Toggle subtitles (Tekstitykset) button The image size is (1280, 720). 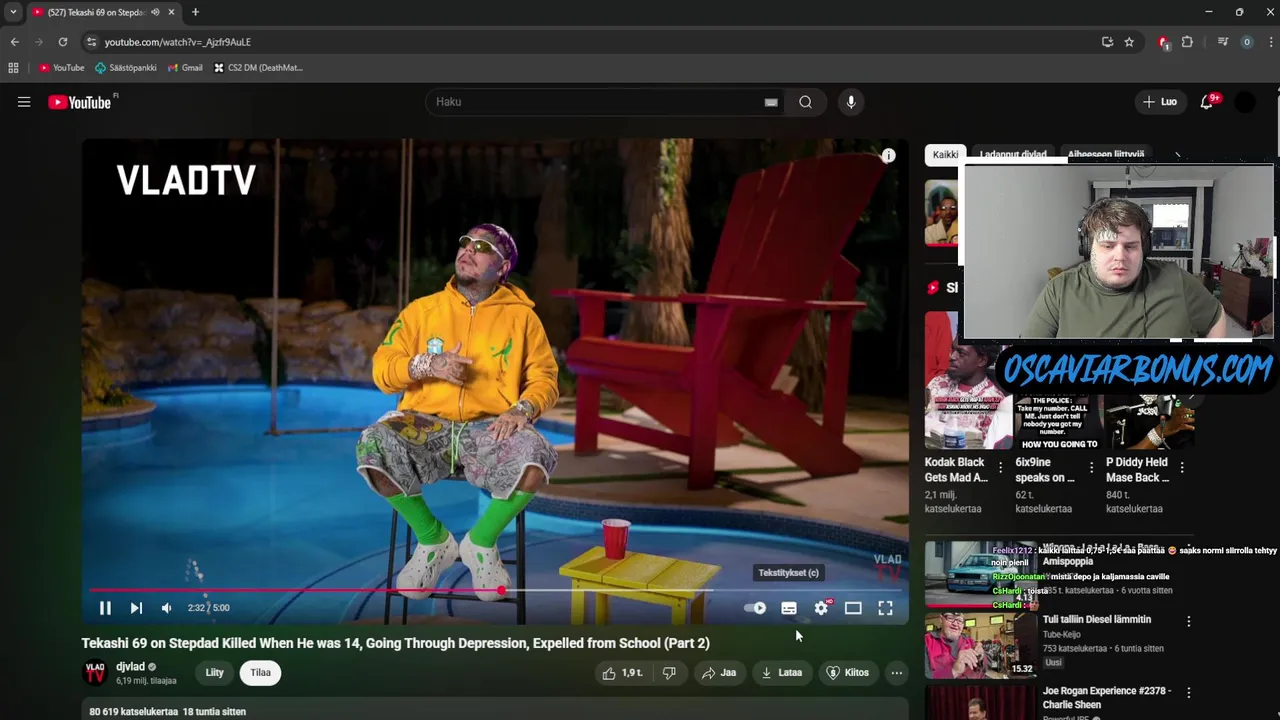[x=789, y=608]
